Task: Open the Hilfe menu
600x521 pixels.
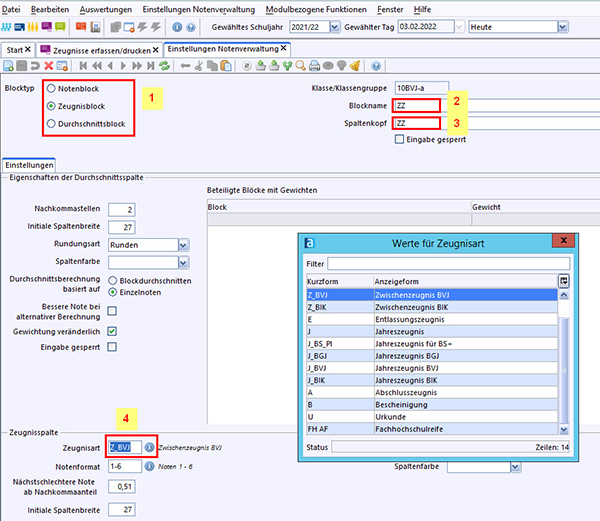Action: point(422,9)
